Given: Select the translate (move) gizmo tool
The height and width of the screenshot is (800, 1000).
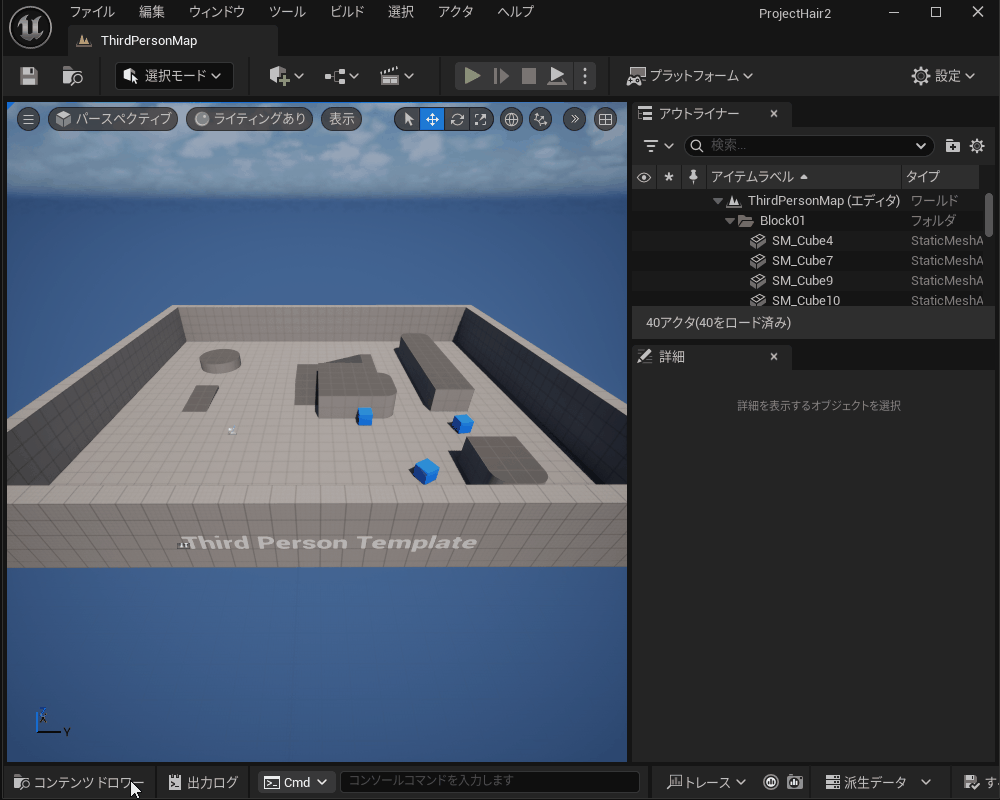Looking at the screenshot, I should pyautogui.click(x=432, y=119).
